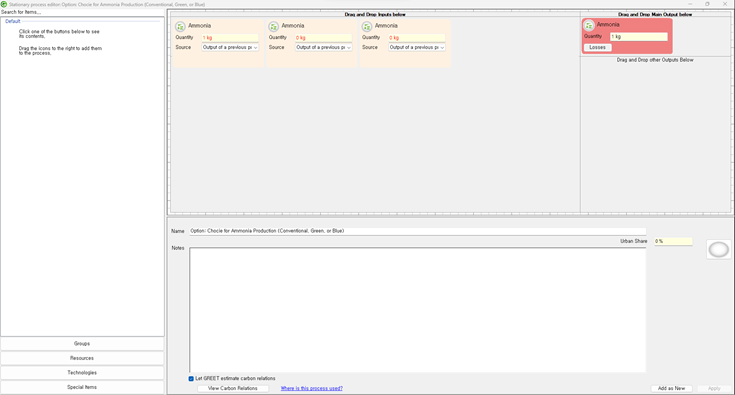Click the Apply button
The width and height of the screenshot is (735, 395).
[x=714, y=388]
